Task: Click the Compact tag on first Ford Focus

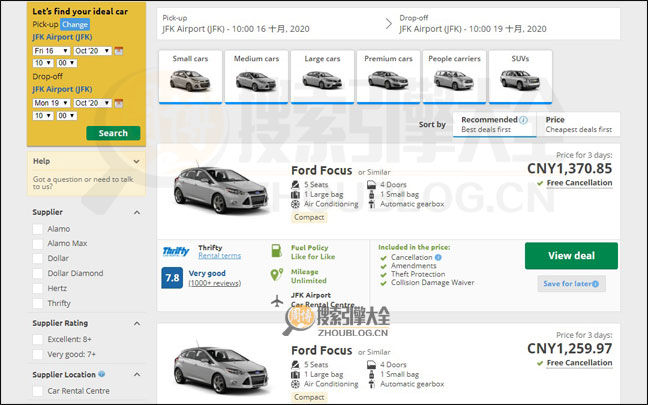Action: tap(309, 217)
